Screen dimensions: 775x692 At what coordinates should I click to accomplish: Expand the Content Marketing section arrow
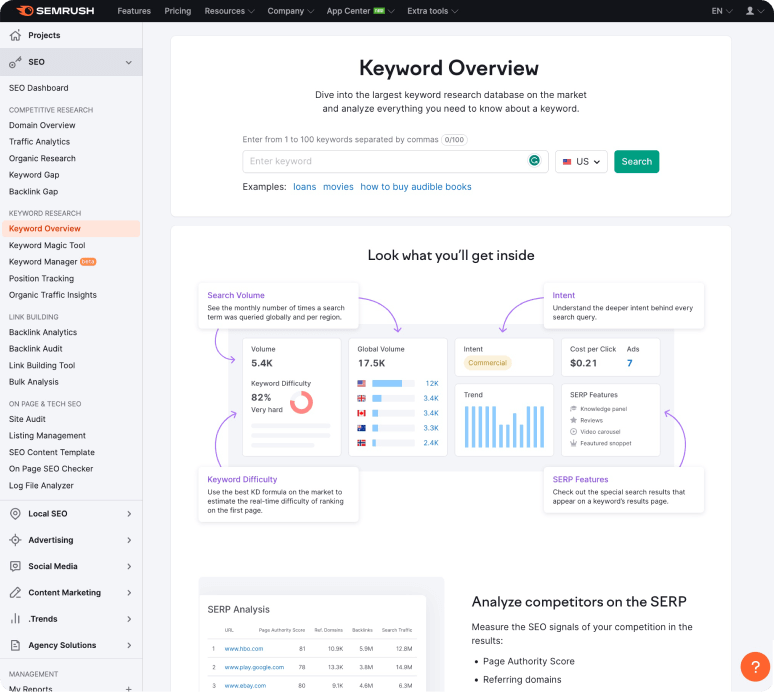tap(129, 592)
